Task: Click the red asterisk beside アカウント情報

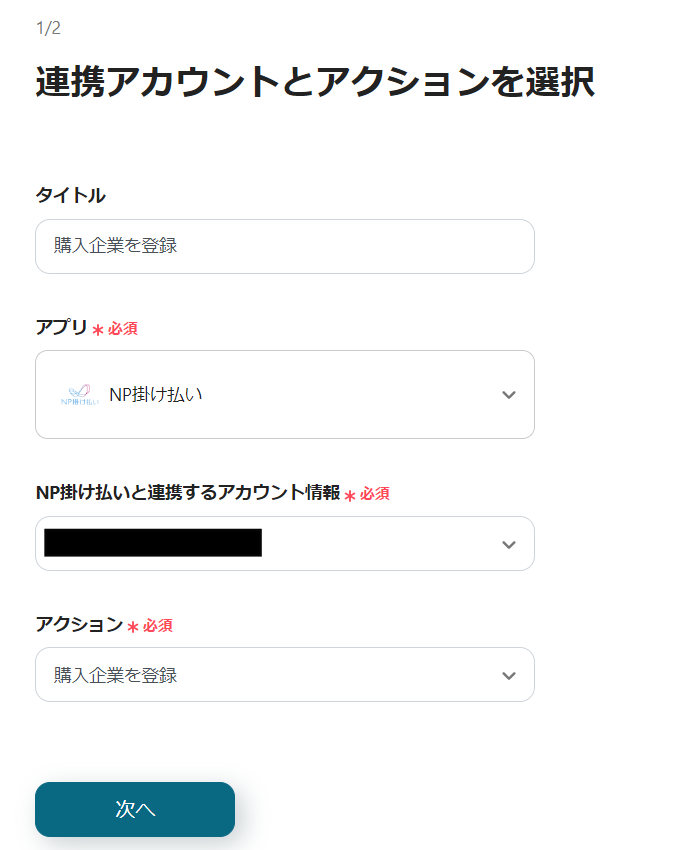Action: (x=350, y=495)
